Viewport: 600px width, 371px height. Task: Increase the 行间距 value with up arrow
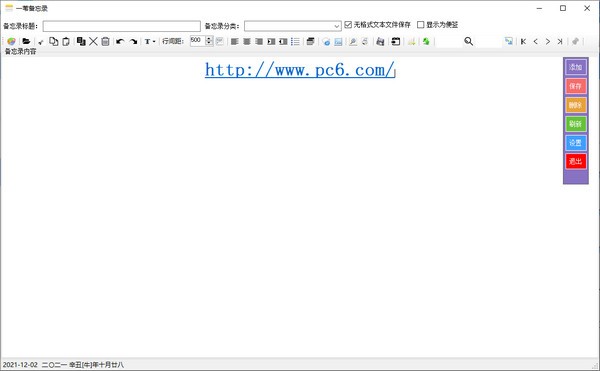(209, 39)
